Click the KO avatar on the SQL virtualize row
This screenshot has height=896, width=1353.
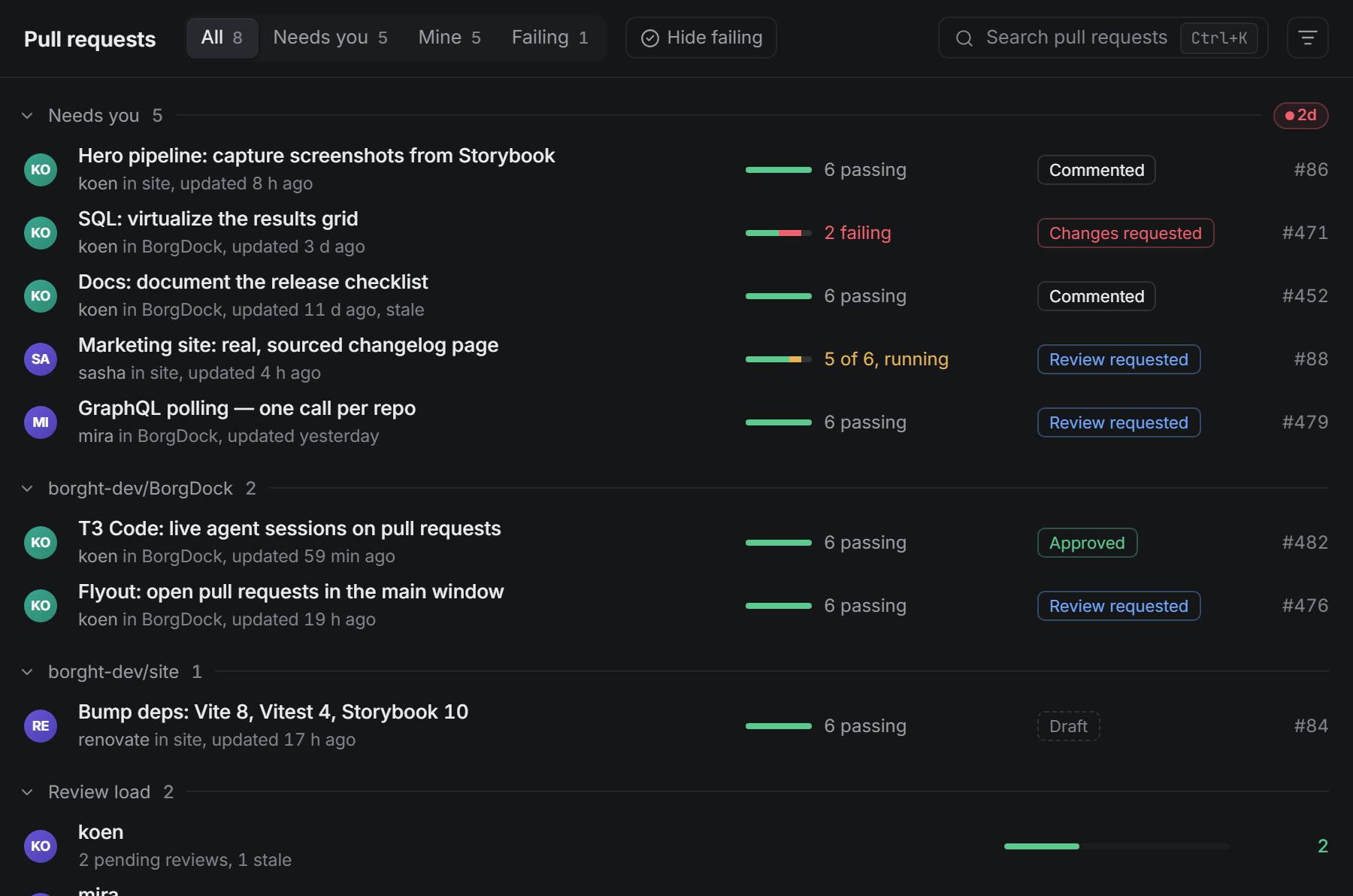[x=41, y=233]
